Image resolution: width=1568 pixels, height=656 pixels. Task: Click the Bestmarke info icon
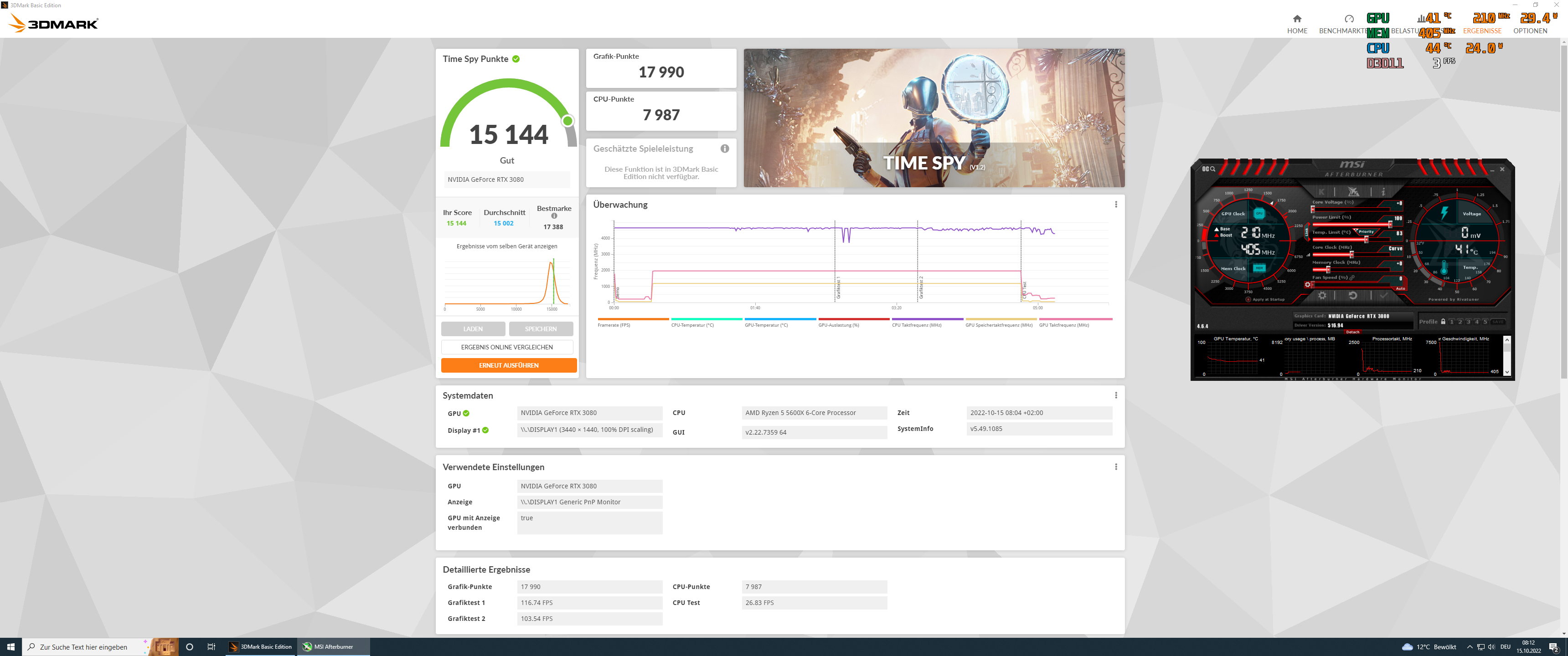point(554,216)
